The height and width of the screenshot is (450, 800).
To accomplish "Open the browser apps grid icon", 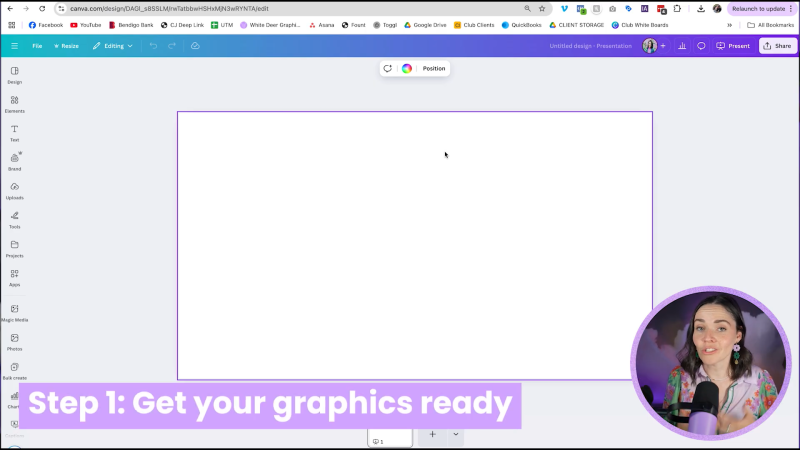I will tap(12, 25).
